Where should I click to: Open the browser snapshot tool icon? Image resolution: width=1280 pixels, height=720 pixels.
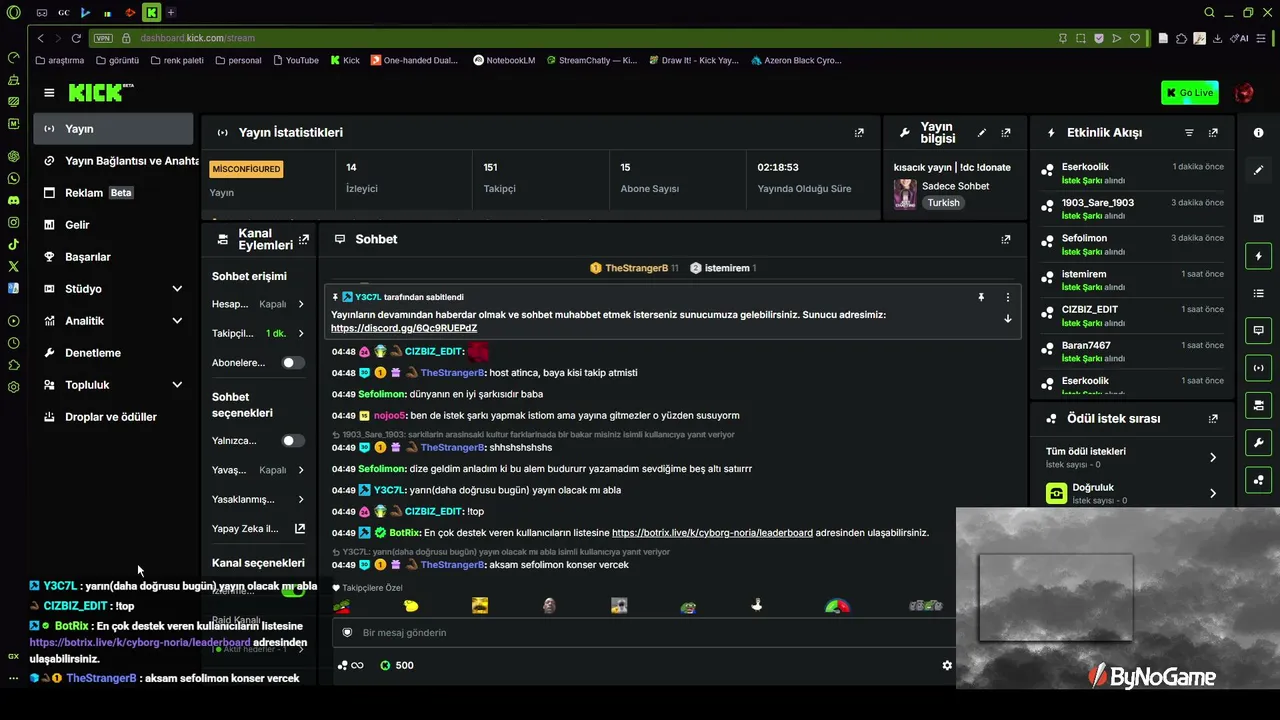1081,38
